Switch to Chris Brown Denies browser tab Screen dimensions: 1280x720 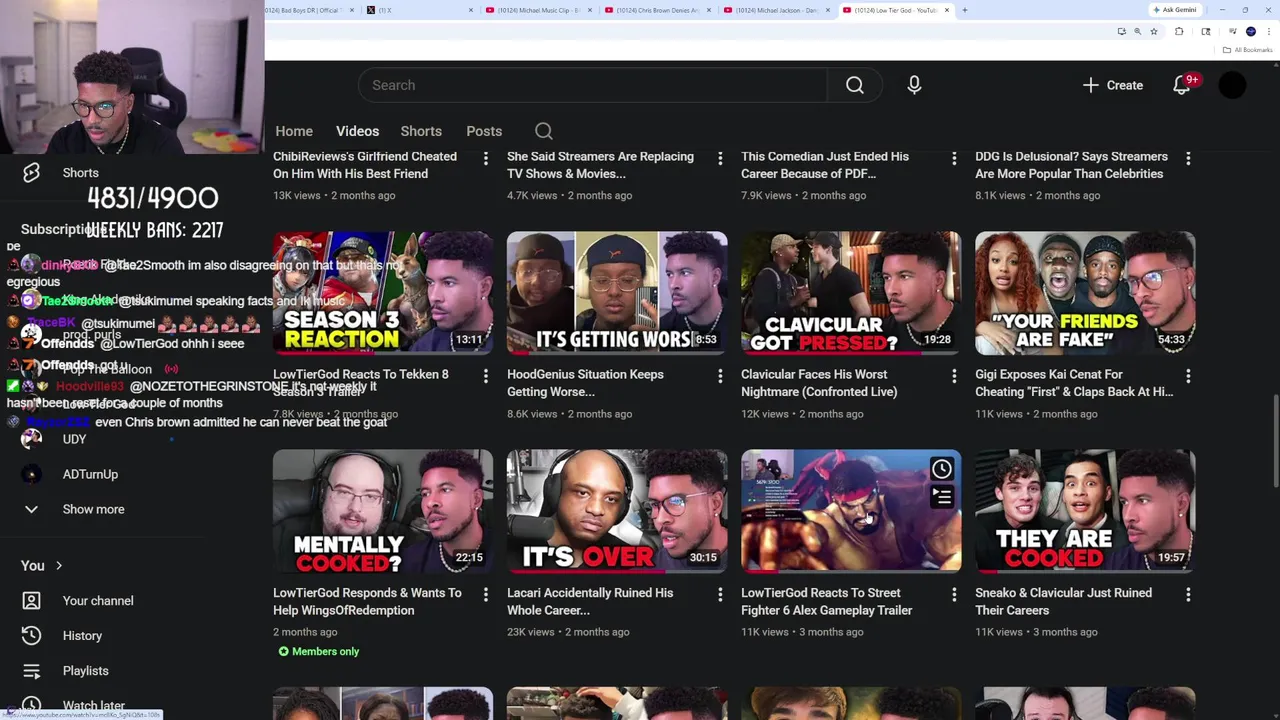point(658,10)
